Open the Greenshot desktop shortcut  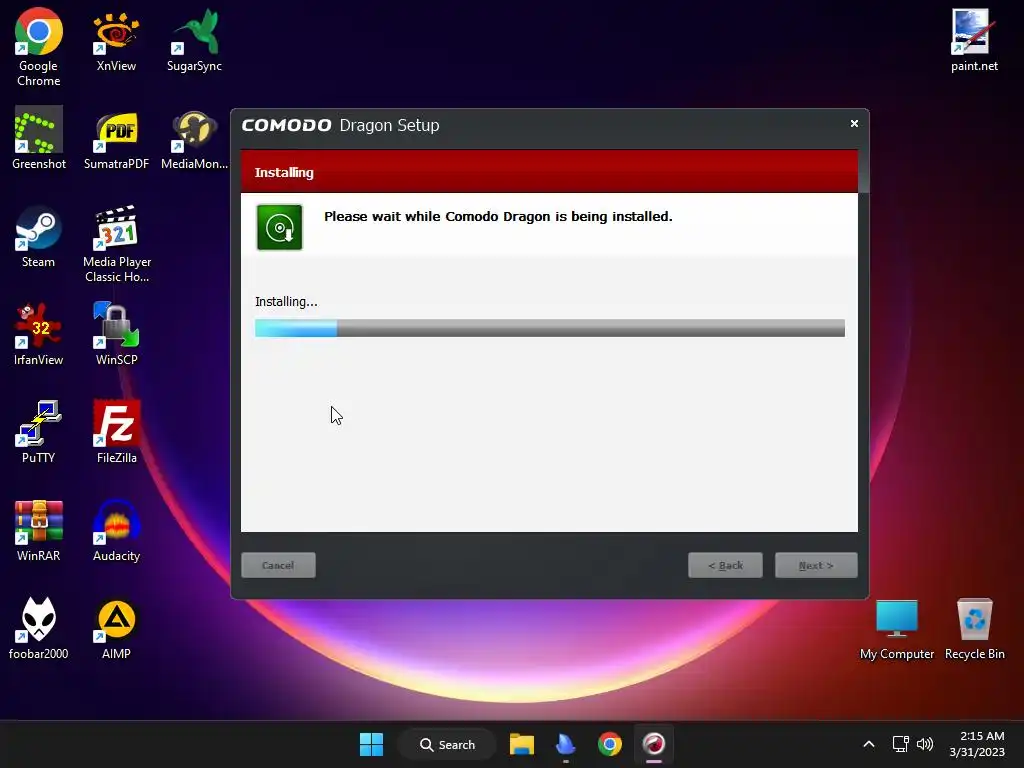tap(39, 138)
